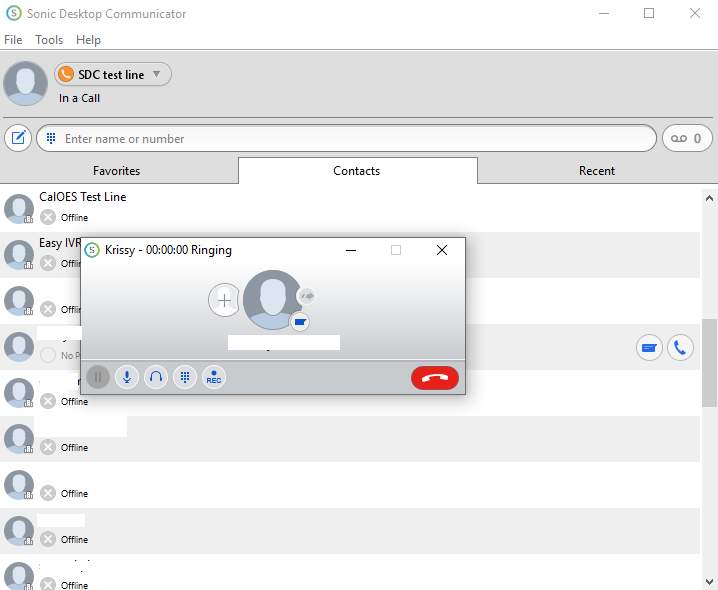The height and width of the screenshot is (590, 718).
Task: Minimize the Krissy call window
Action: 351,250
